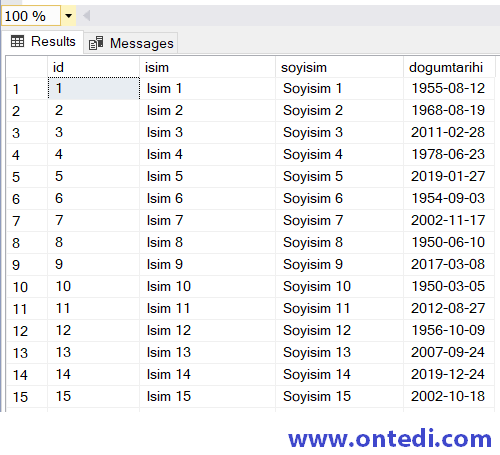Click date cell '2012-08-27'
The width and height of the screenshot is (500, 455).
pyautogui.click(x=449, y=309)
